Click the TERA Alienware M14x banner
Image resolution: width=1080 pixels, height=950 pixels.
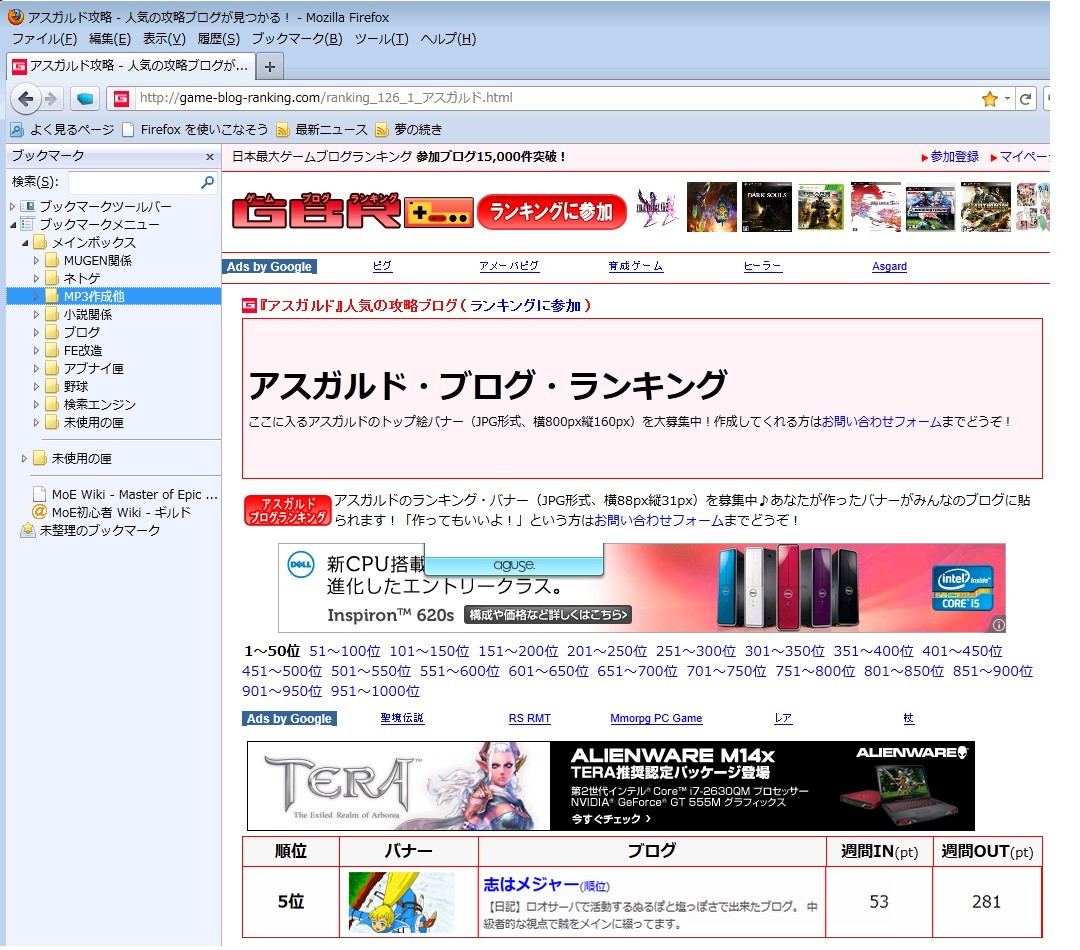point(611,785)
